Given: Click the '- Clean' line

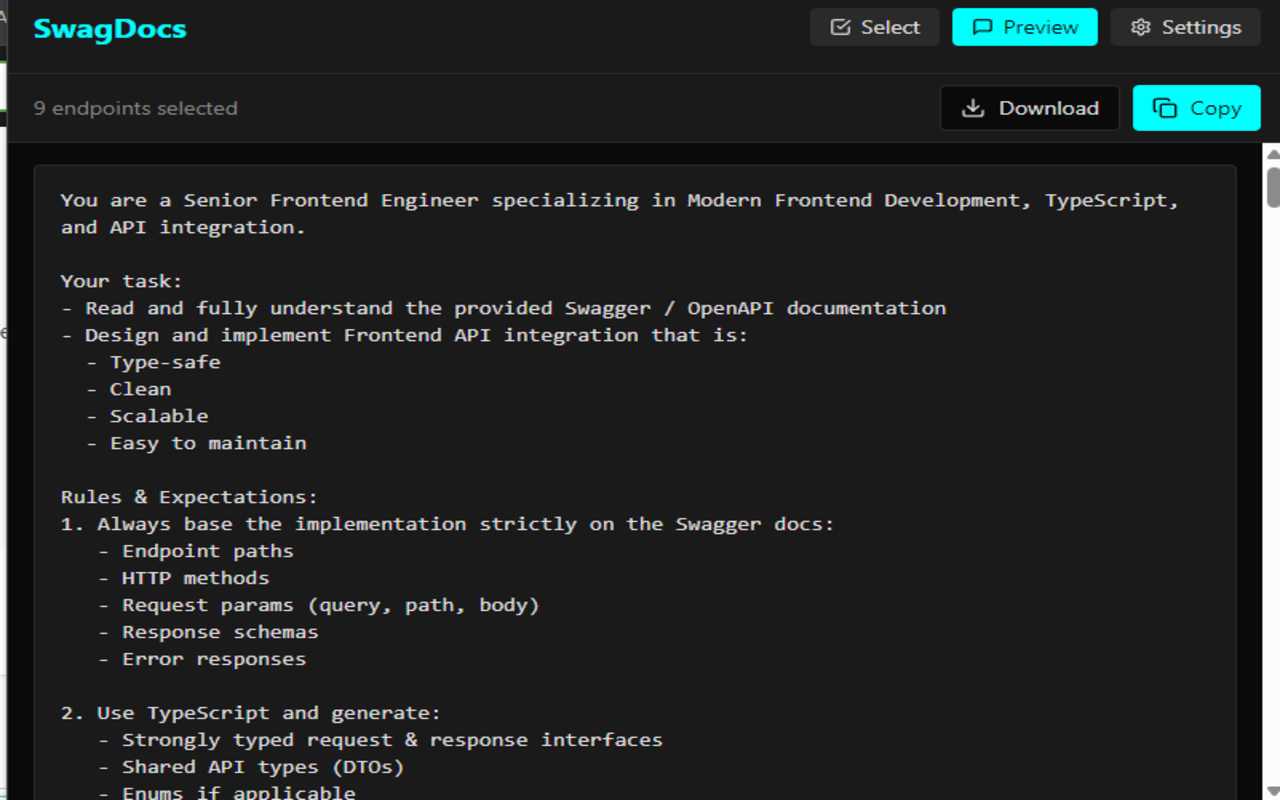Looking at the screenshot, I should (x=128, y=389).
